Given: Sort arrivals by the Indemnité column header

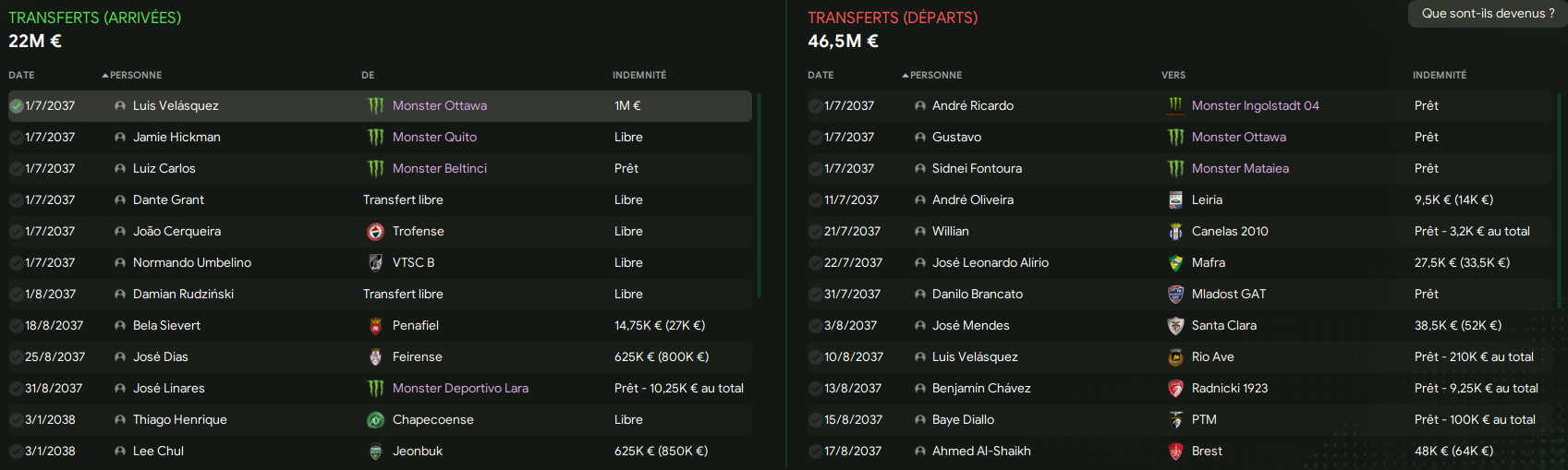Looking at the screenshot, I should pos(639,75).
